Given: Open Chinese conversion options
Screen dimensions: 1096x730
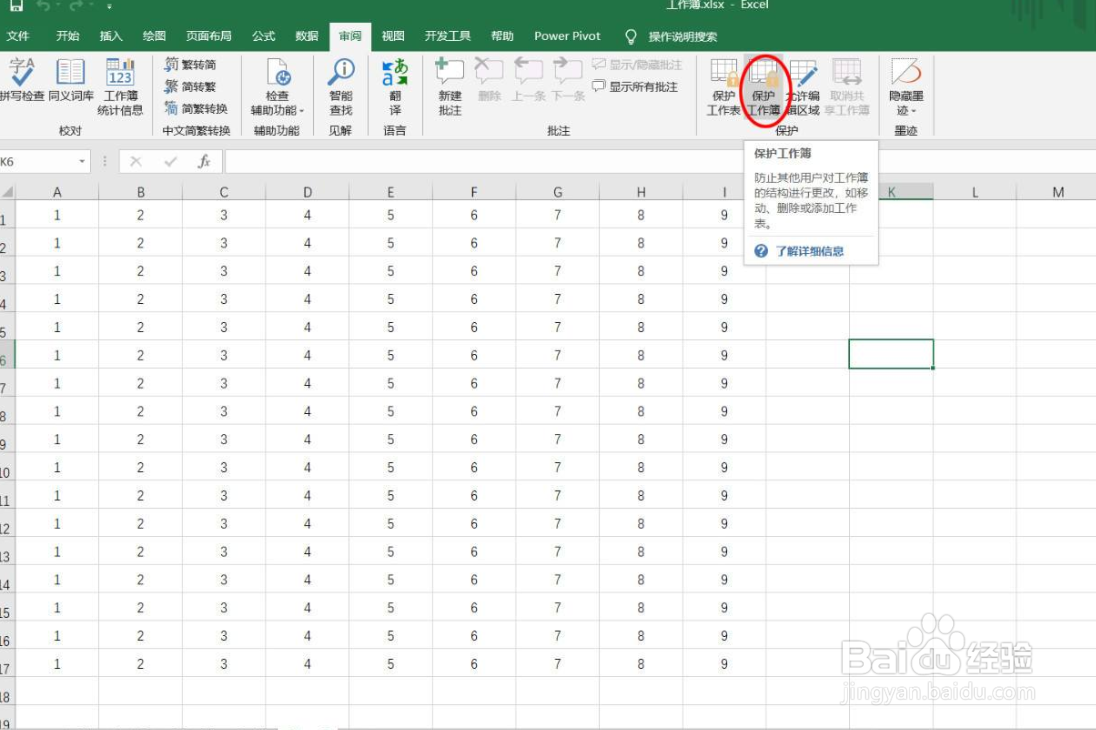Looking at the screenshot, I should pos(196,108).
